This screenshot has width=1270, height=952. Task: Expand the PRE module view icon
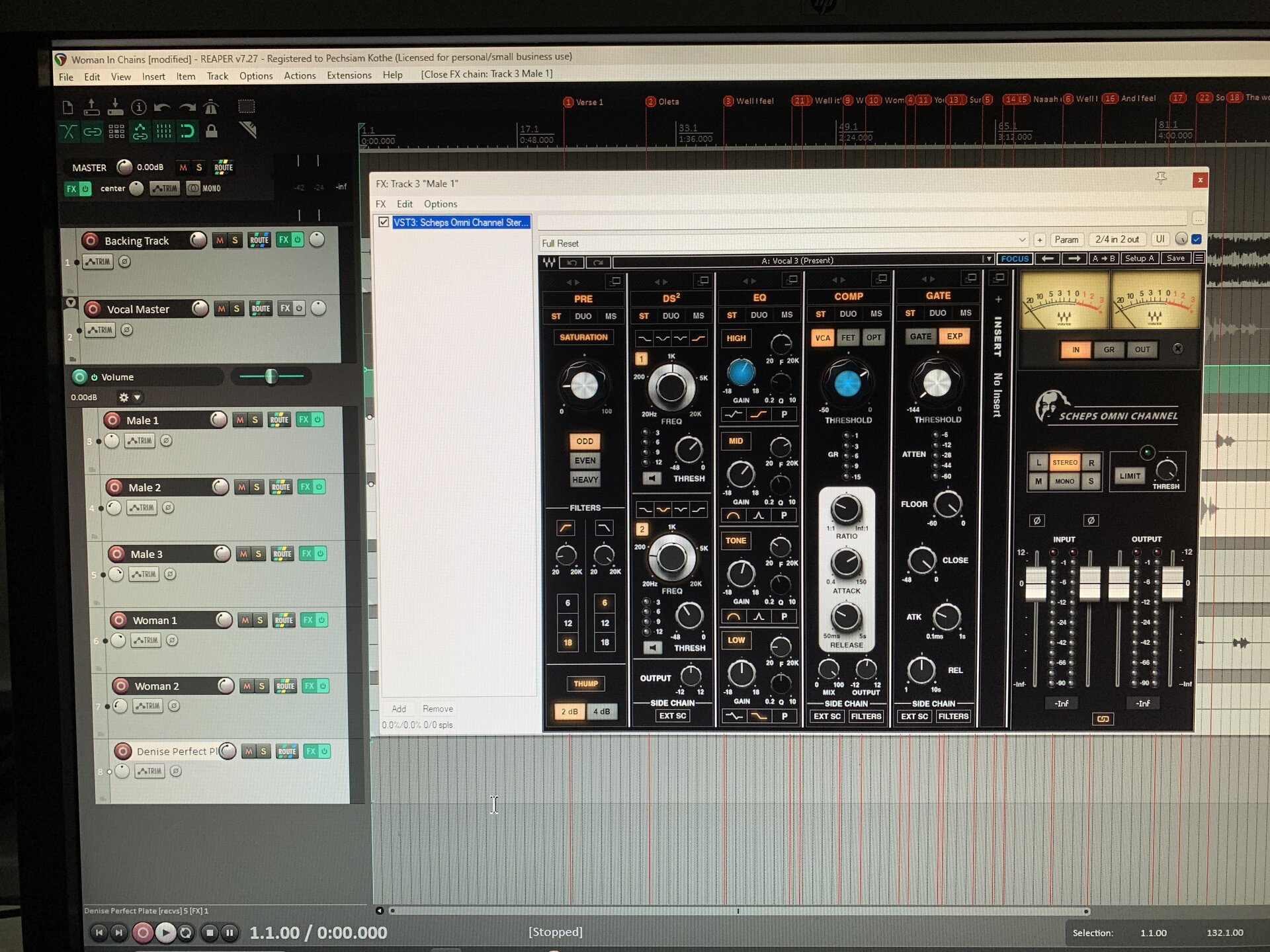click(x=615, y=281)
